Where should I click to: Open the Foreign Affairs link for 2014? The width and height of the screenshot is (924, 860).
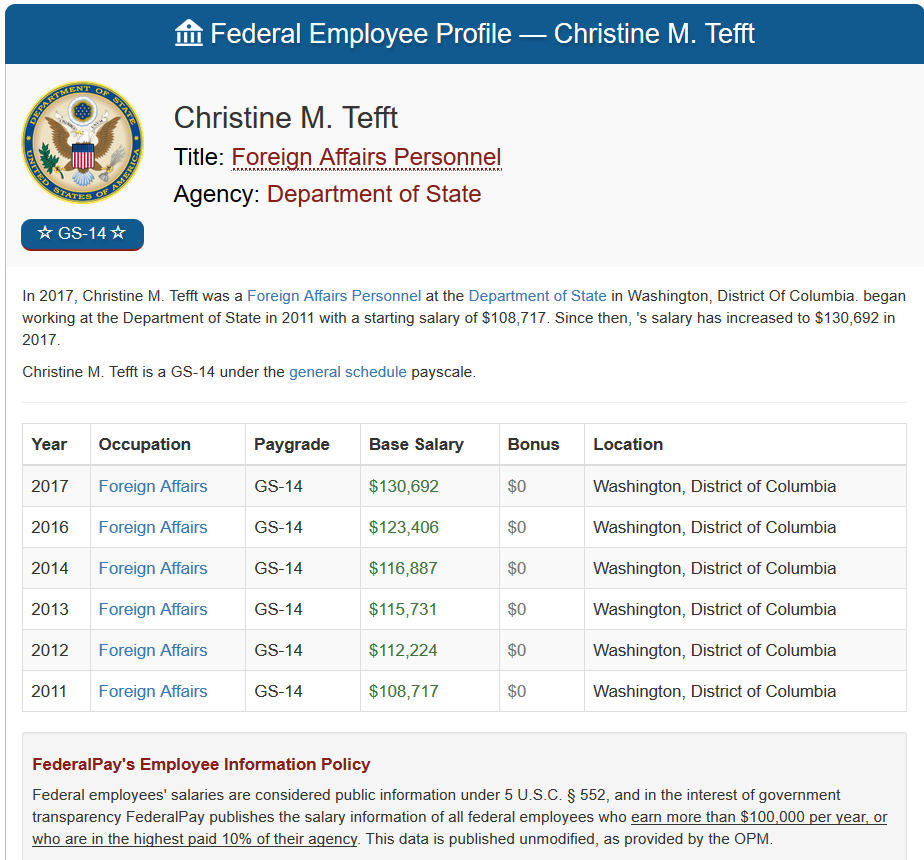point(153,568)
